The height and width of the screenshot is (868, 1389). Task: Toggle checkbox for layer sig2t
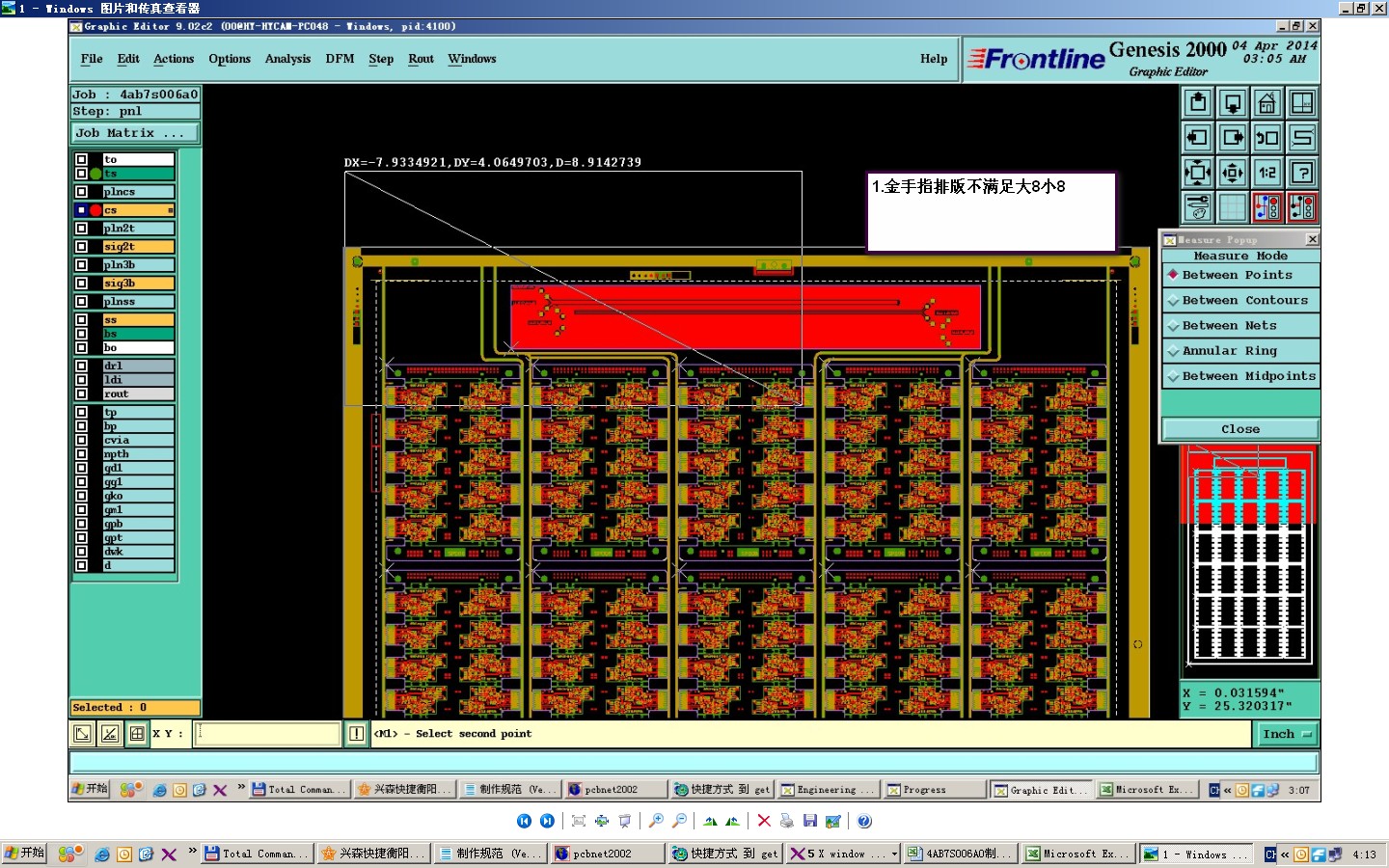(81, 247)
